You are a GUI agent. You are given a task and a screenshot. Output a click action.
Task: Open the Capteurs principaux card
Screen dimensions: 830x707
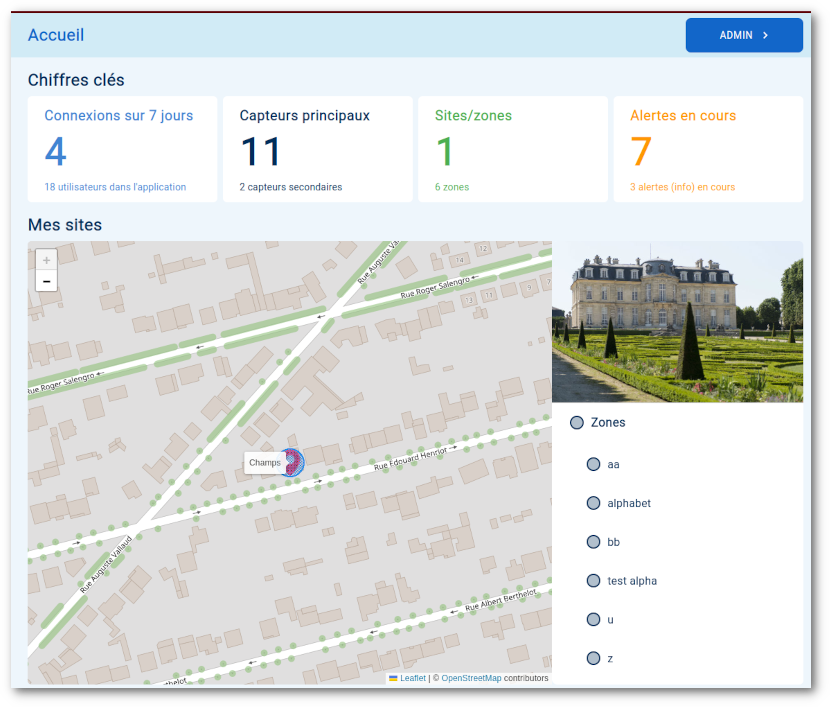click(x=317, y=149)
